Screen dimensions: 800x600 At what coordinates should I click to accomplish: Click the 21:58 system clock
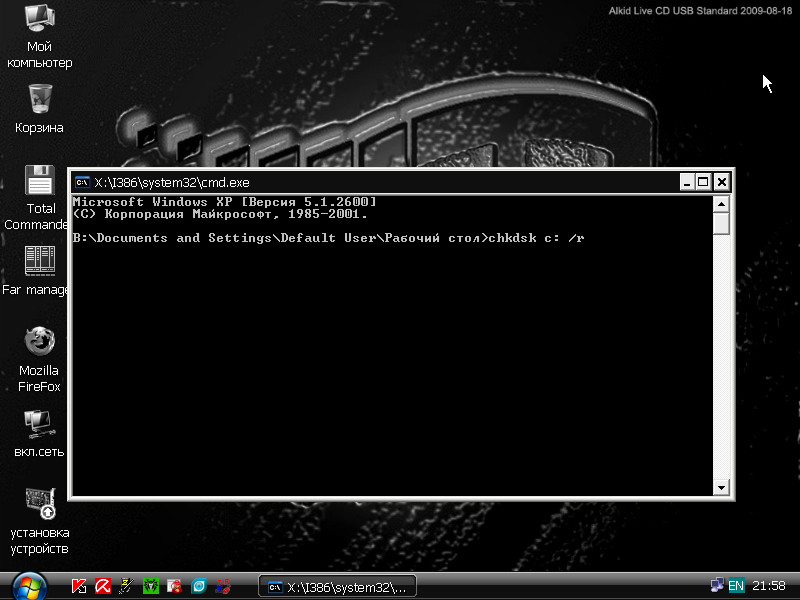[x=769, y=585]
